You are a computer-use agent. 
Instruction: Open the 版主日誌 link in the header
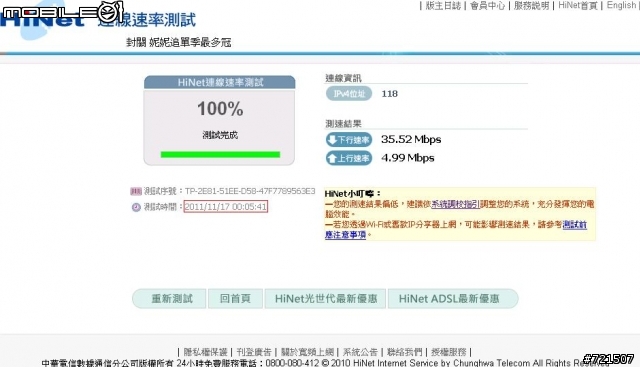point(443,6)
